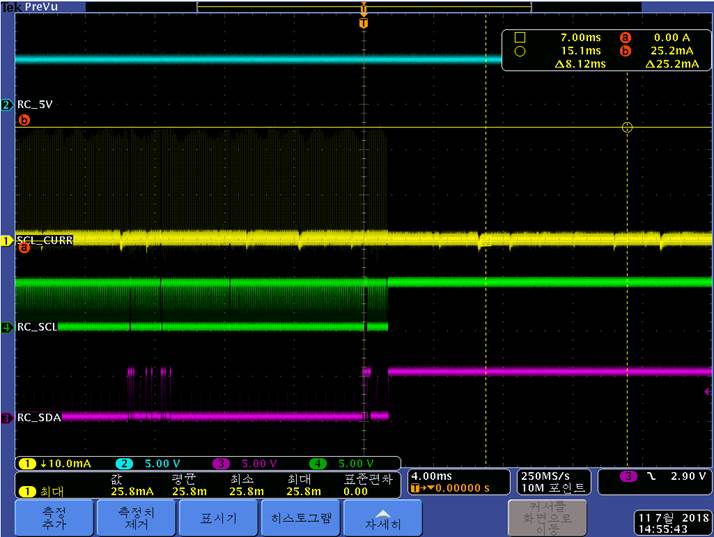Click the 최대 measurement label for channel 1

51,491
